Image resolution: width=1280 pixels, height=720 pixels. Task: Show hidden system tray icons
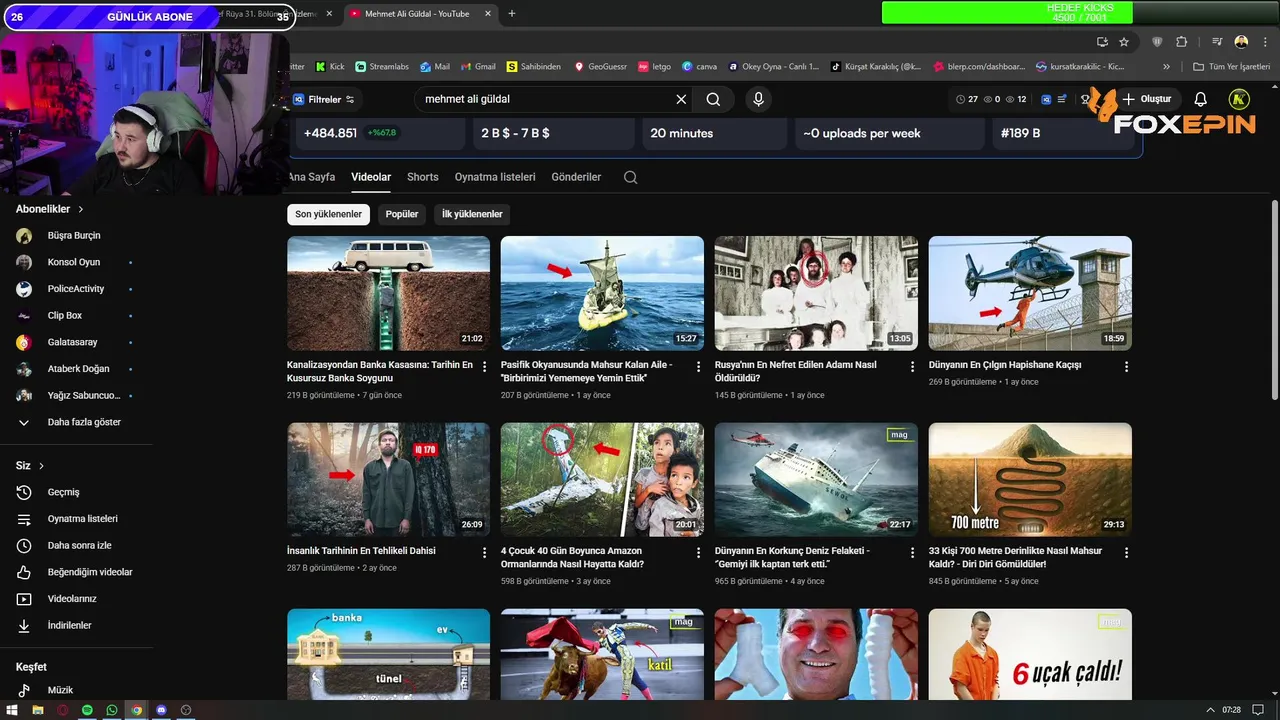[x=1210, y=710]
